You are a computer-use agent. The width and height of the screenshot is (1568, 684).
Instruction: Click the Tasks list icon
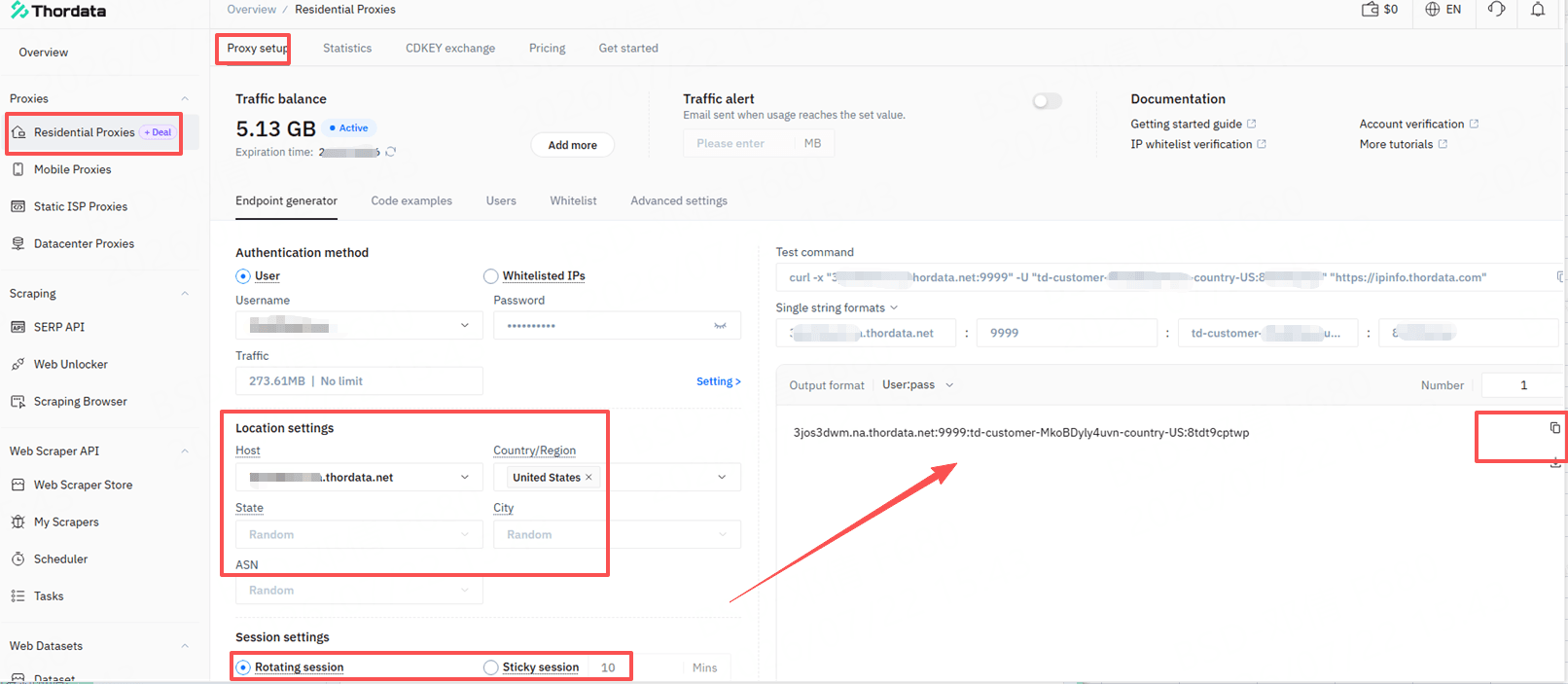[18, 595]
